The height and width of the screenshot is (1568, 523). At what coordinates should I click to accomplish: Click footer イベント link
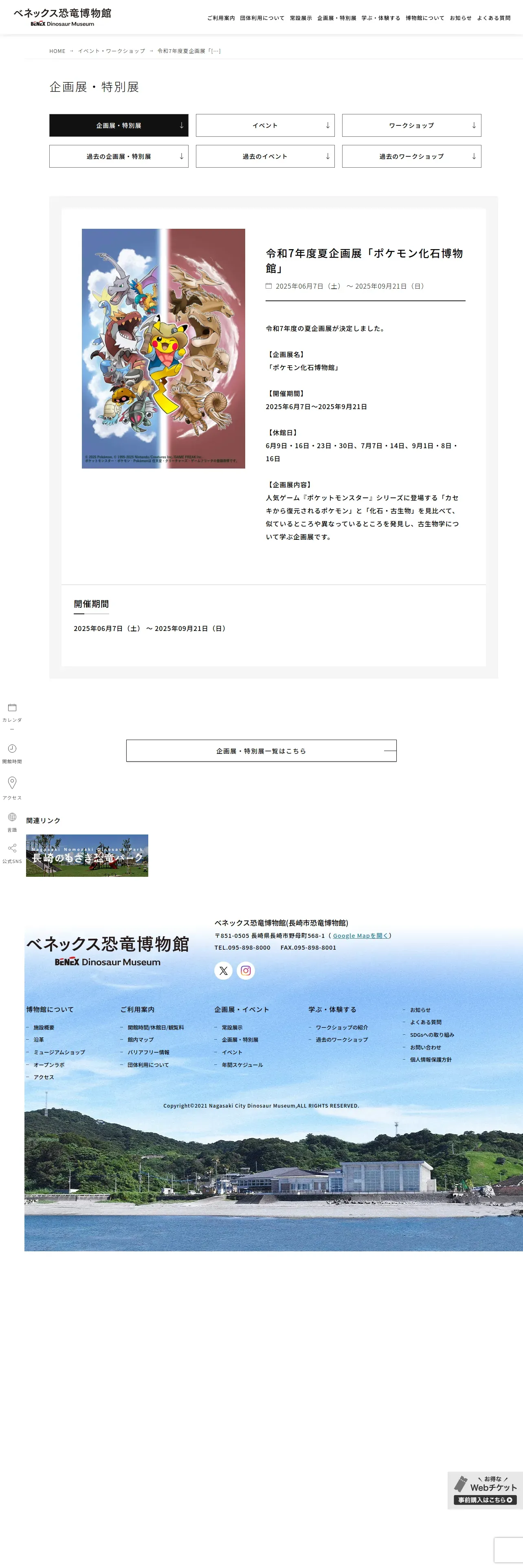pyautogui.click(x=232, y=1052)
